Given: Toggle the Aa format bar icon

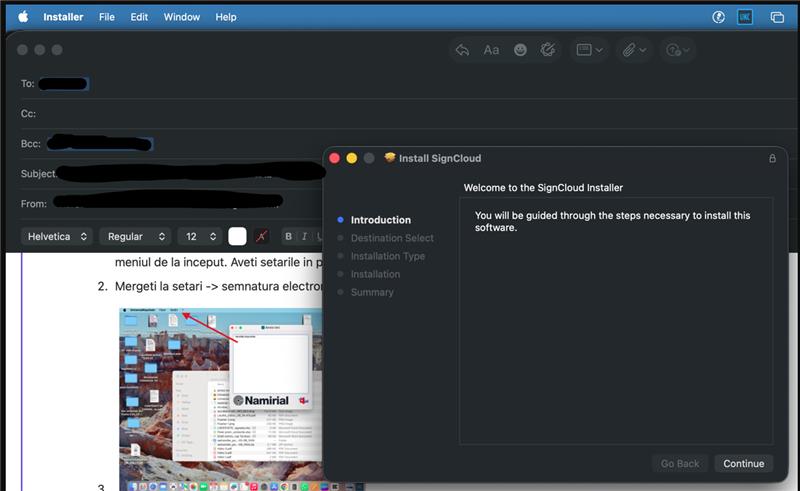Looking at the screenshot, I should (491, 50).
